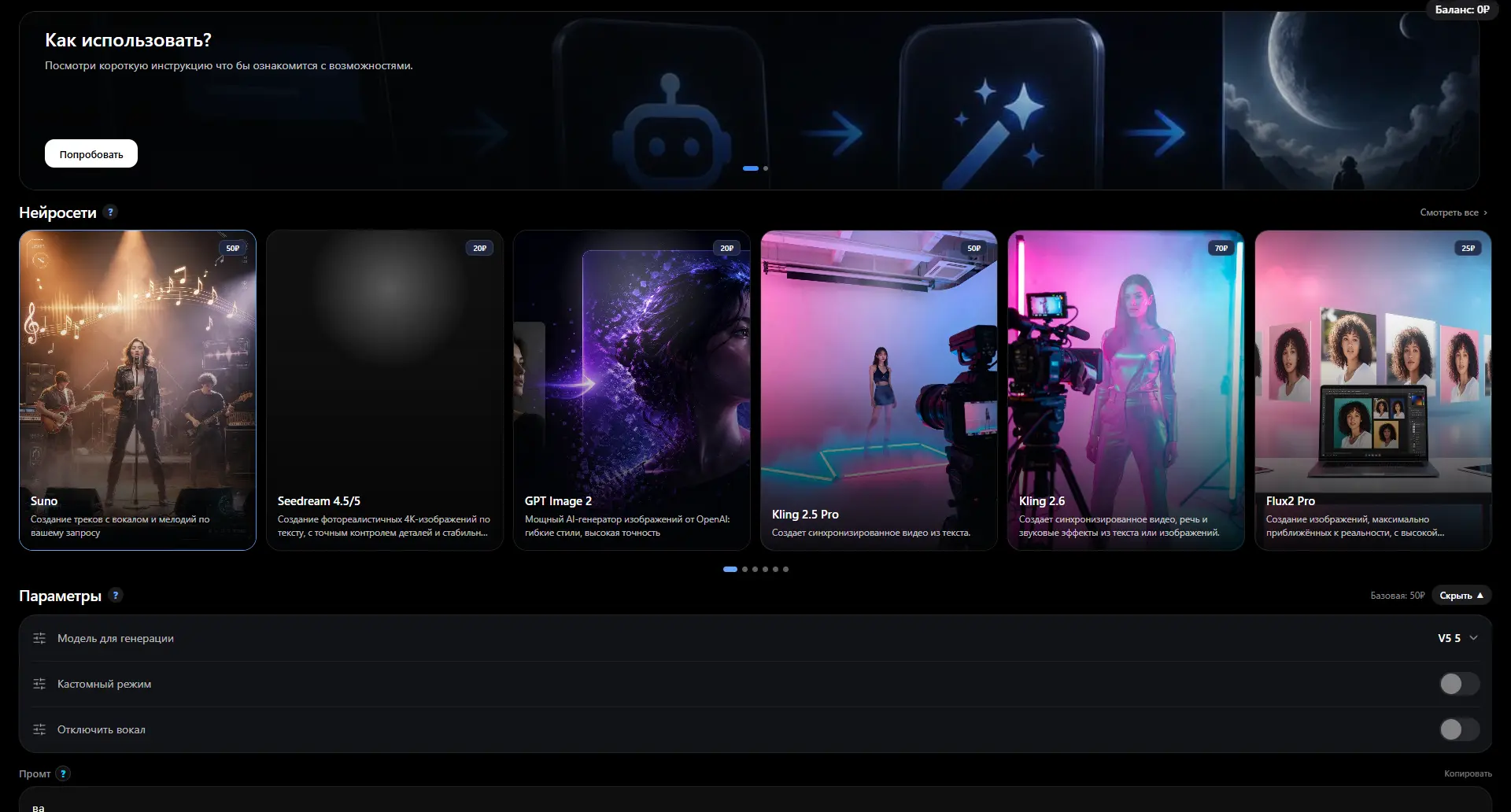Click the 'Промт' field label
The width and height of the screenshot is (1511, 812).
pyautogui.click(x=35, y=773)
